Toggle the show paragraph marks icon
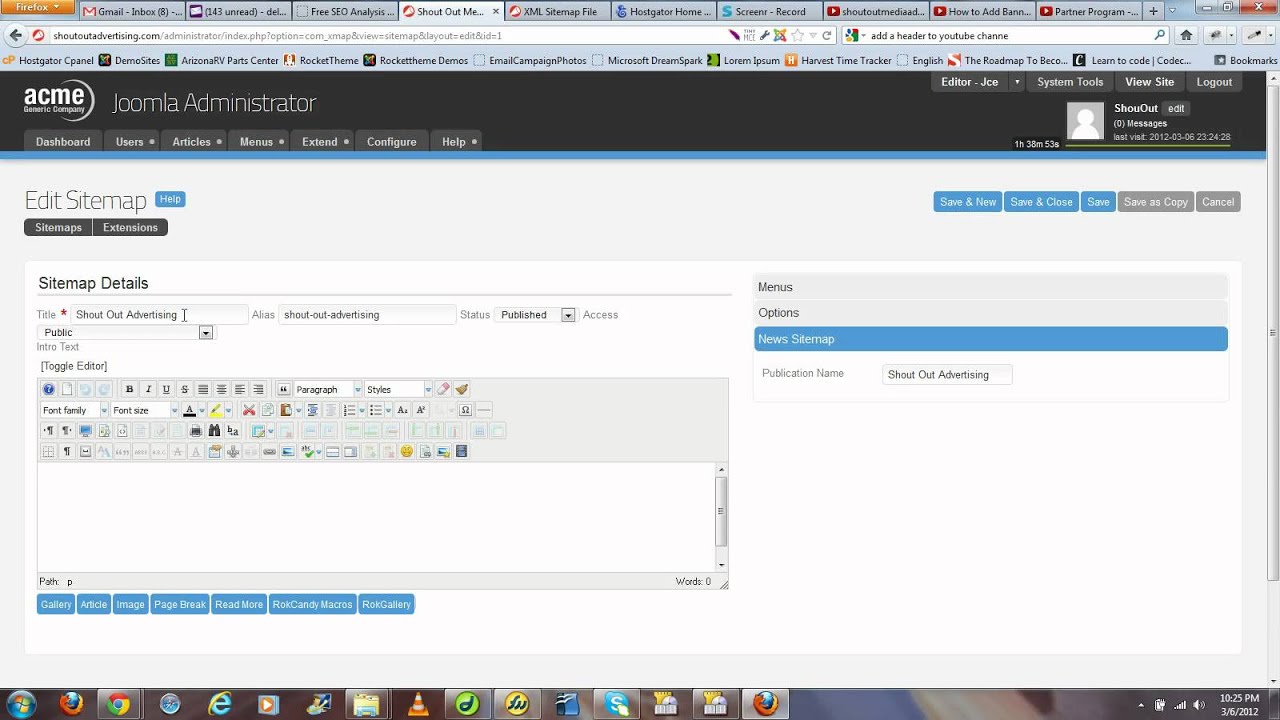This screenshot has width=1280, height=720. (67, 451)
